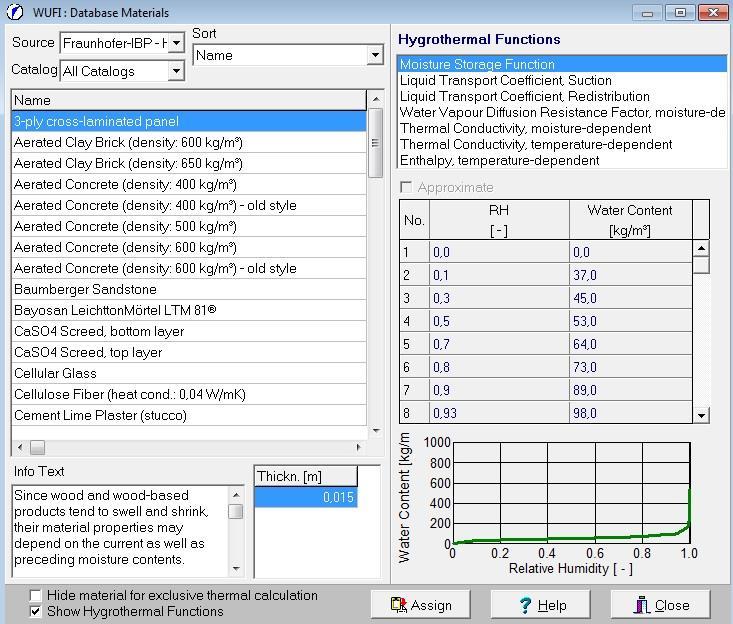Open the Source dropdown

click(x=176, y=43)
